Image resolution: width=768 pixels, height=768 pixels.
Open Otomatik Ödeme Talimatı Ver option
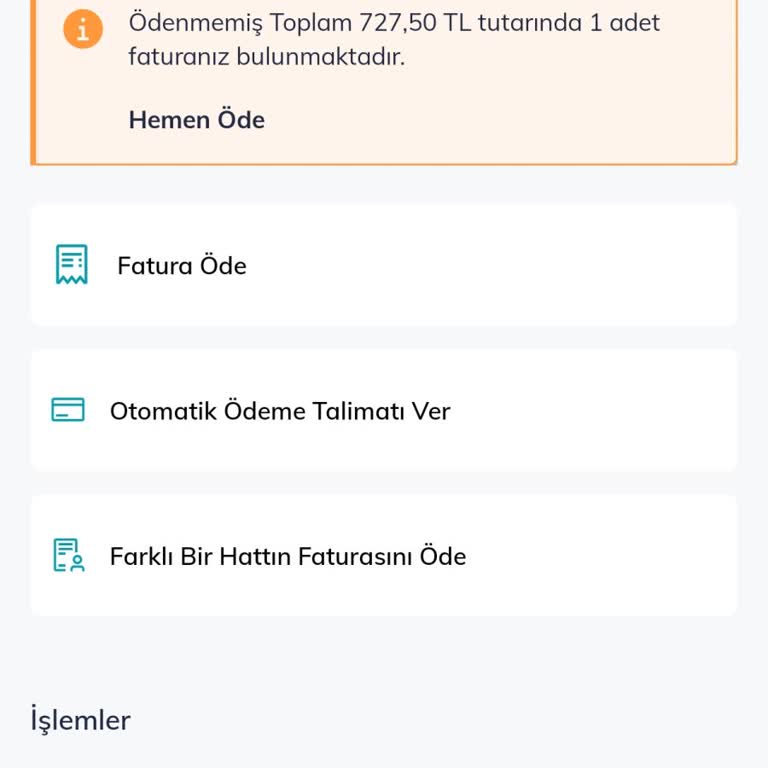click(384, 410)
